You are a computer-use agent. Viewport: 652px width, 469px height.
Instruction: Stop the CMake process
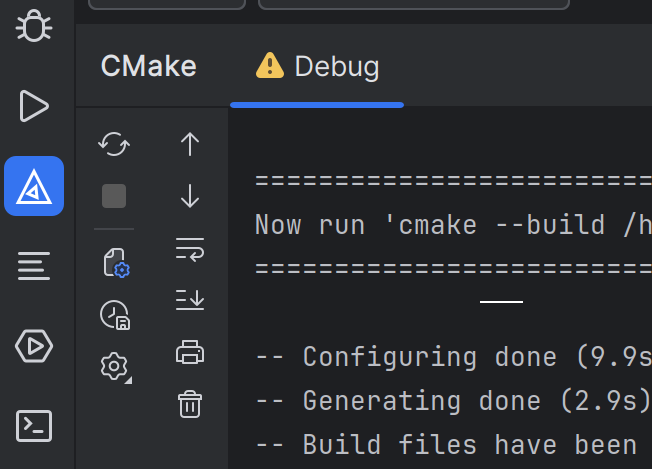(114, 196)
